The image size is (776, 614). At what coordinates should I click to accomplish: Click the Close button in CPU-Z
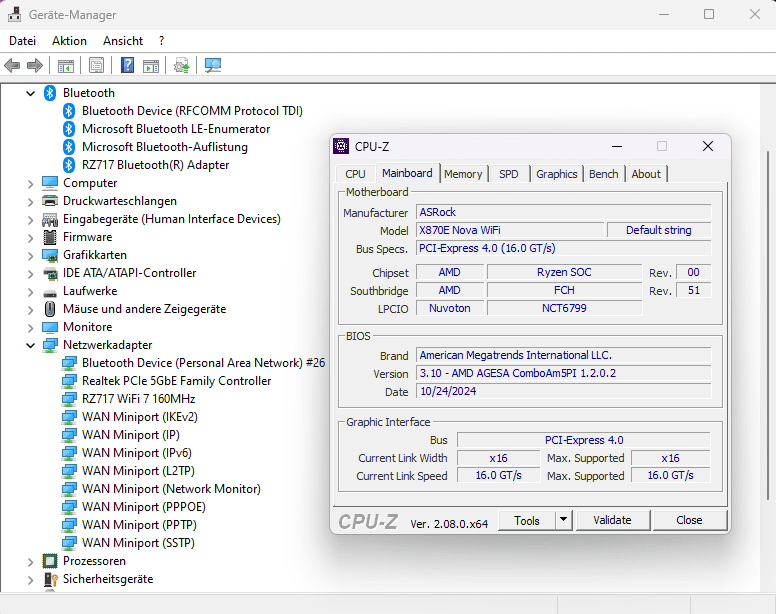[689, 520]
